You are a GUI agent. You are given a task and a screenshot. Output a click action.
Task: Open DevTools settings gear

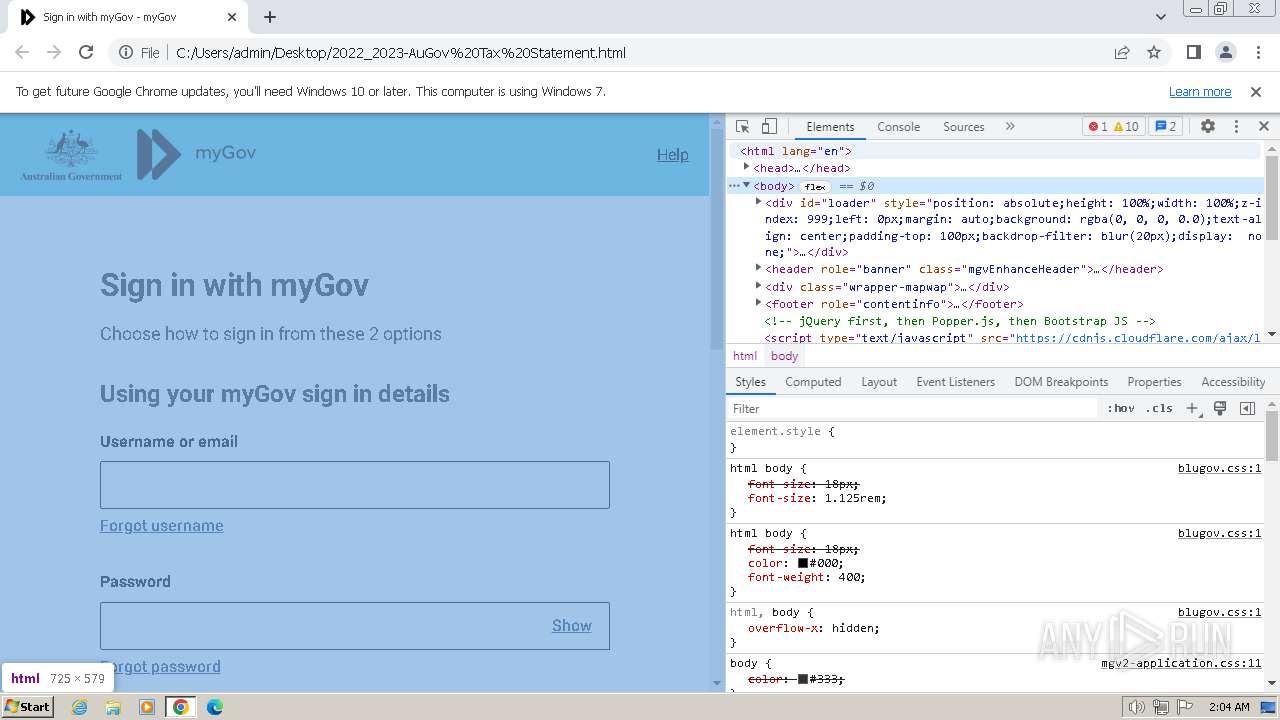(1208, 127)
